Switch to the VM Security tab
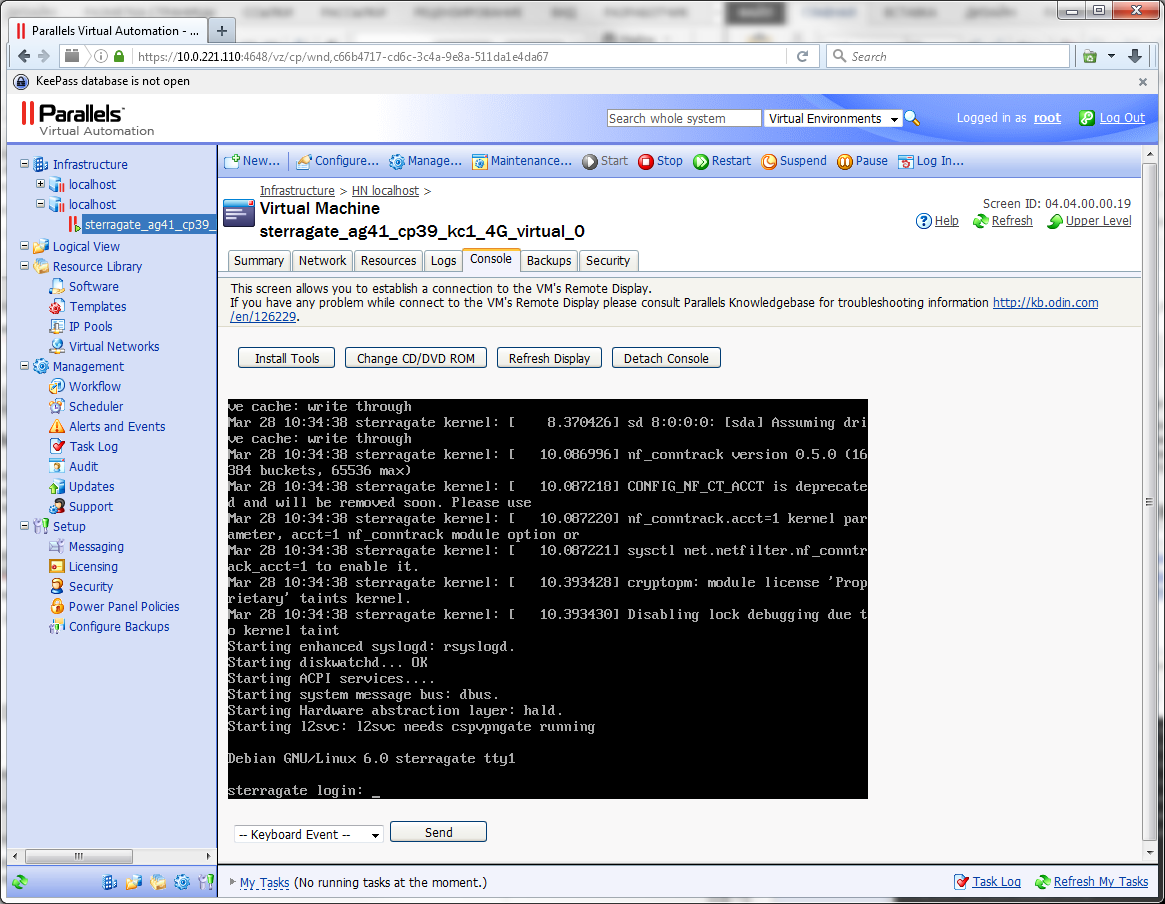Image resolution: width=1165 pixels, height=904 pixels. 608,261
